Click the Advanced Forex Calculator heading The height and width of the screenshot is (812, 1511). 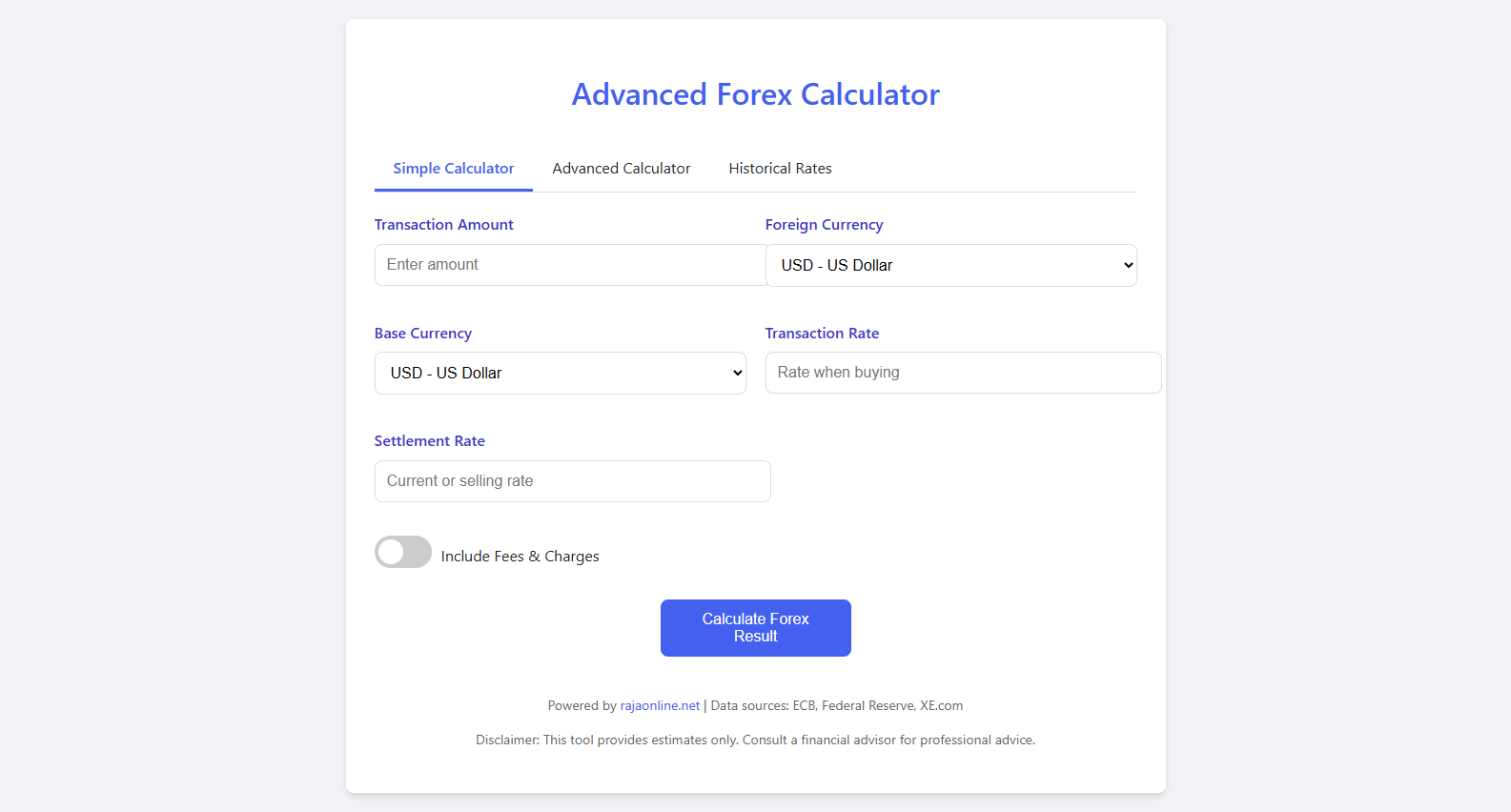tap(756, 94)
